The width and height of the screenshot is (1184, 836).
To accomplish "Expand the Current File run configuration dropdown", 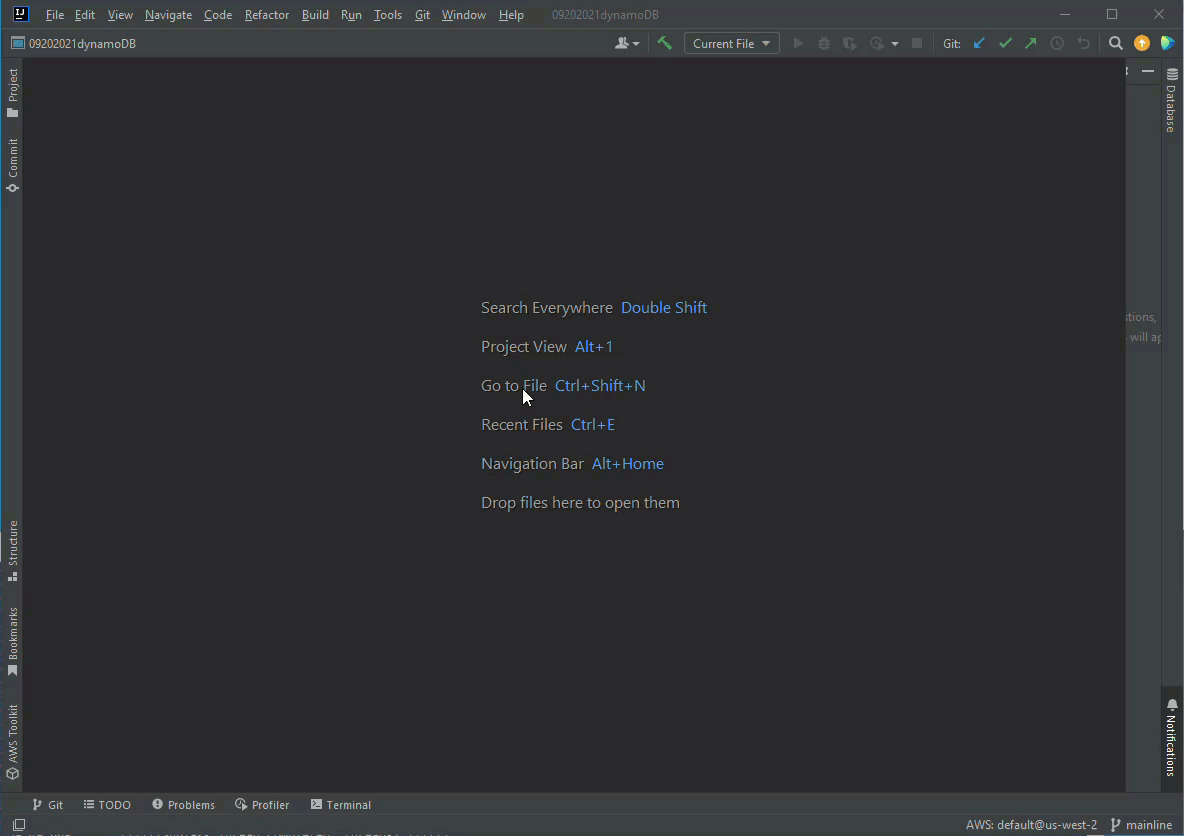I will (731, 43).
